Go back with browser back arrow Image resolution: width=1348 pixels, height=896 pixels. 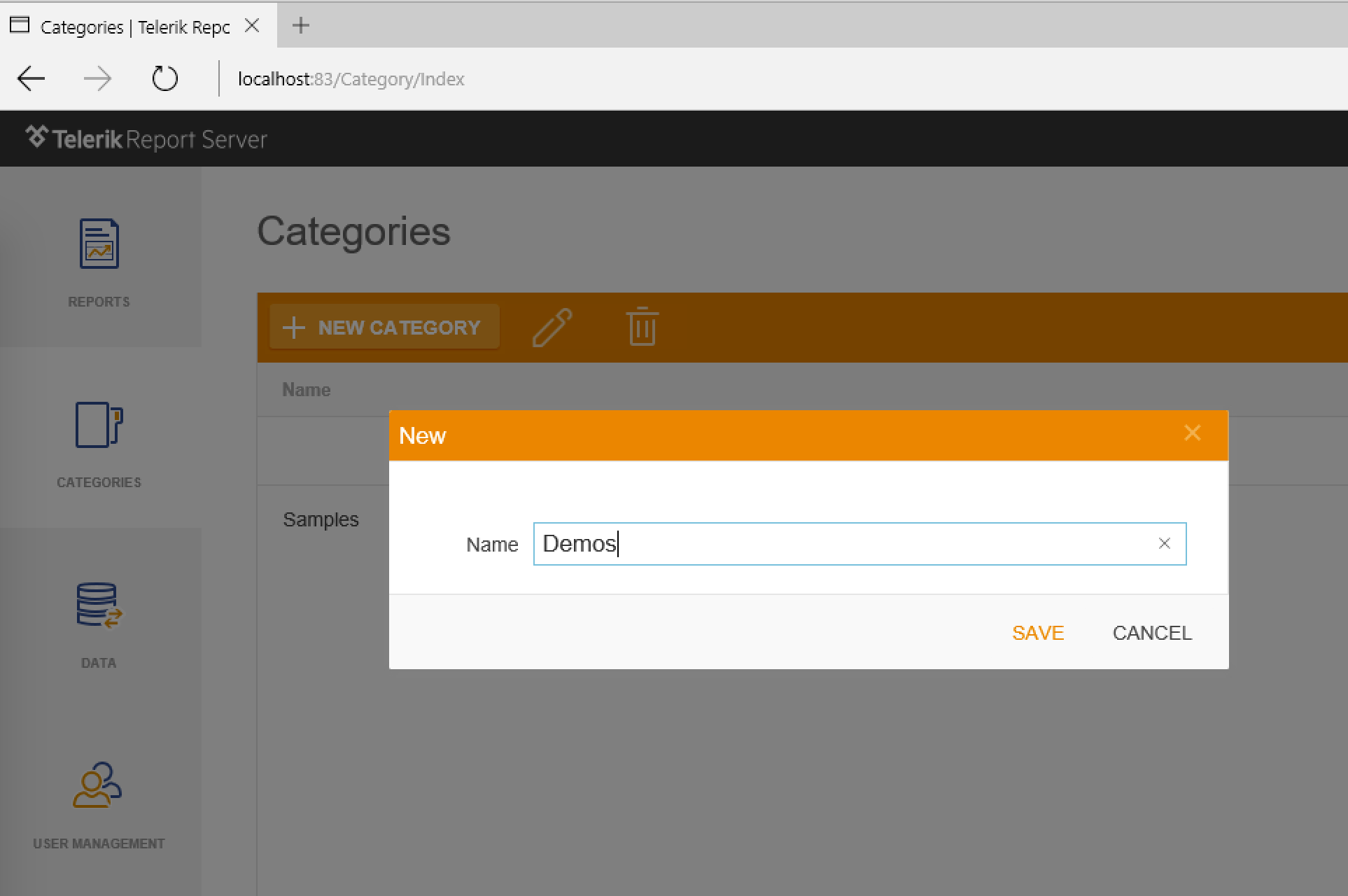click(31, 78)
